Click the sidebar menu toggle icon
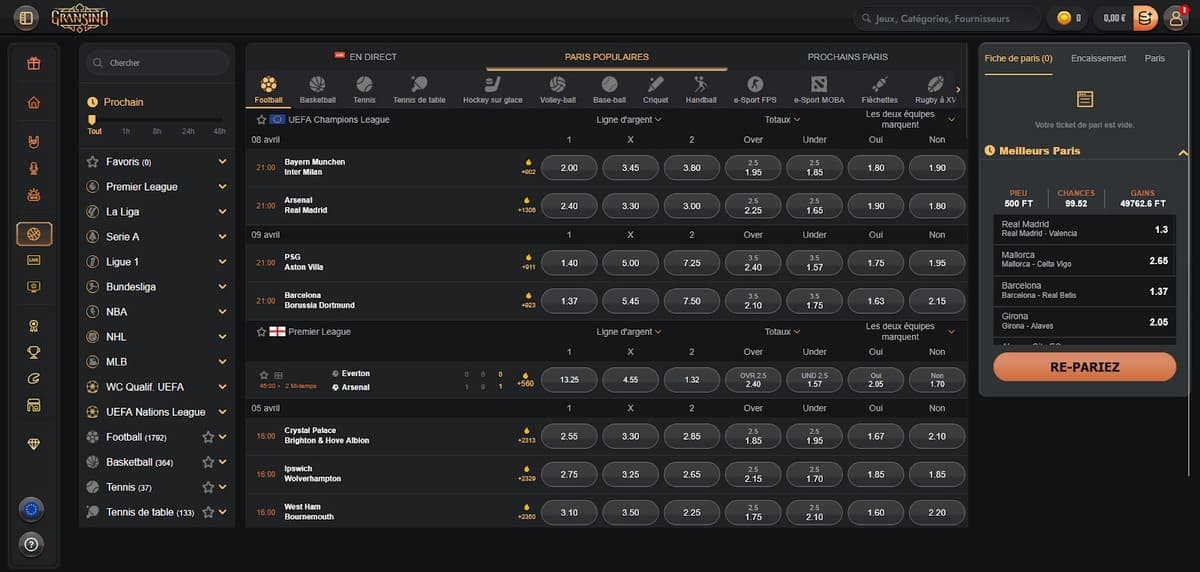 (x=26, y=18)
